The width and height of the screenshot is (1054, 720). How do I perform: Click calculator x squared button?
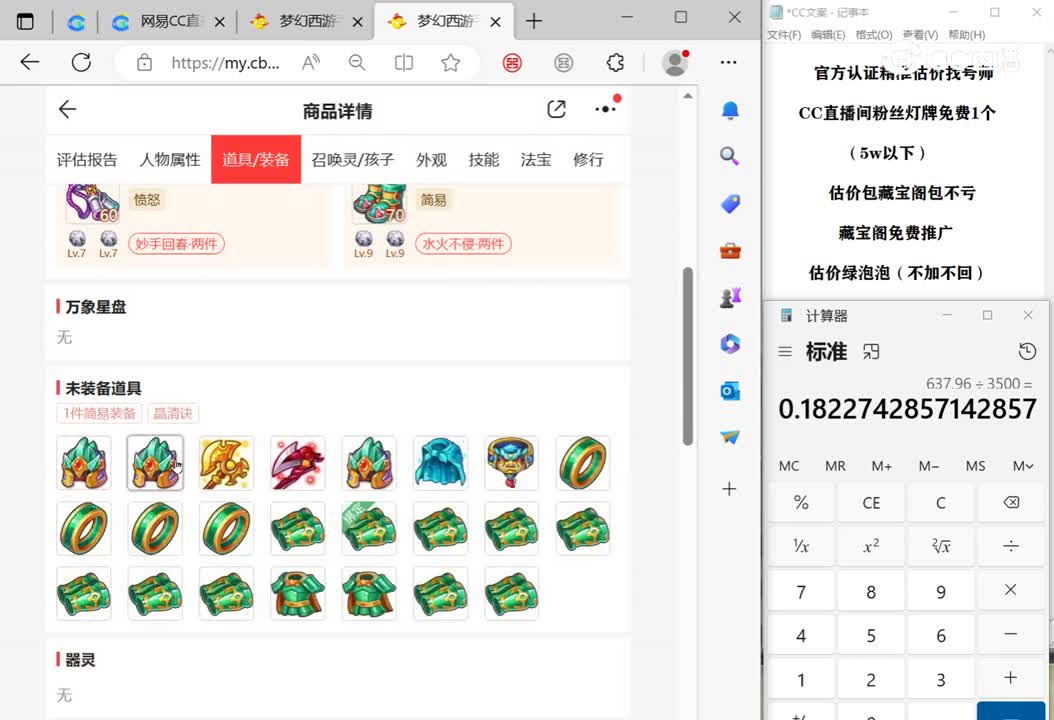pyautogui.click(x=871, y=547)
